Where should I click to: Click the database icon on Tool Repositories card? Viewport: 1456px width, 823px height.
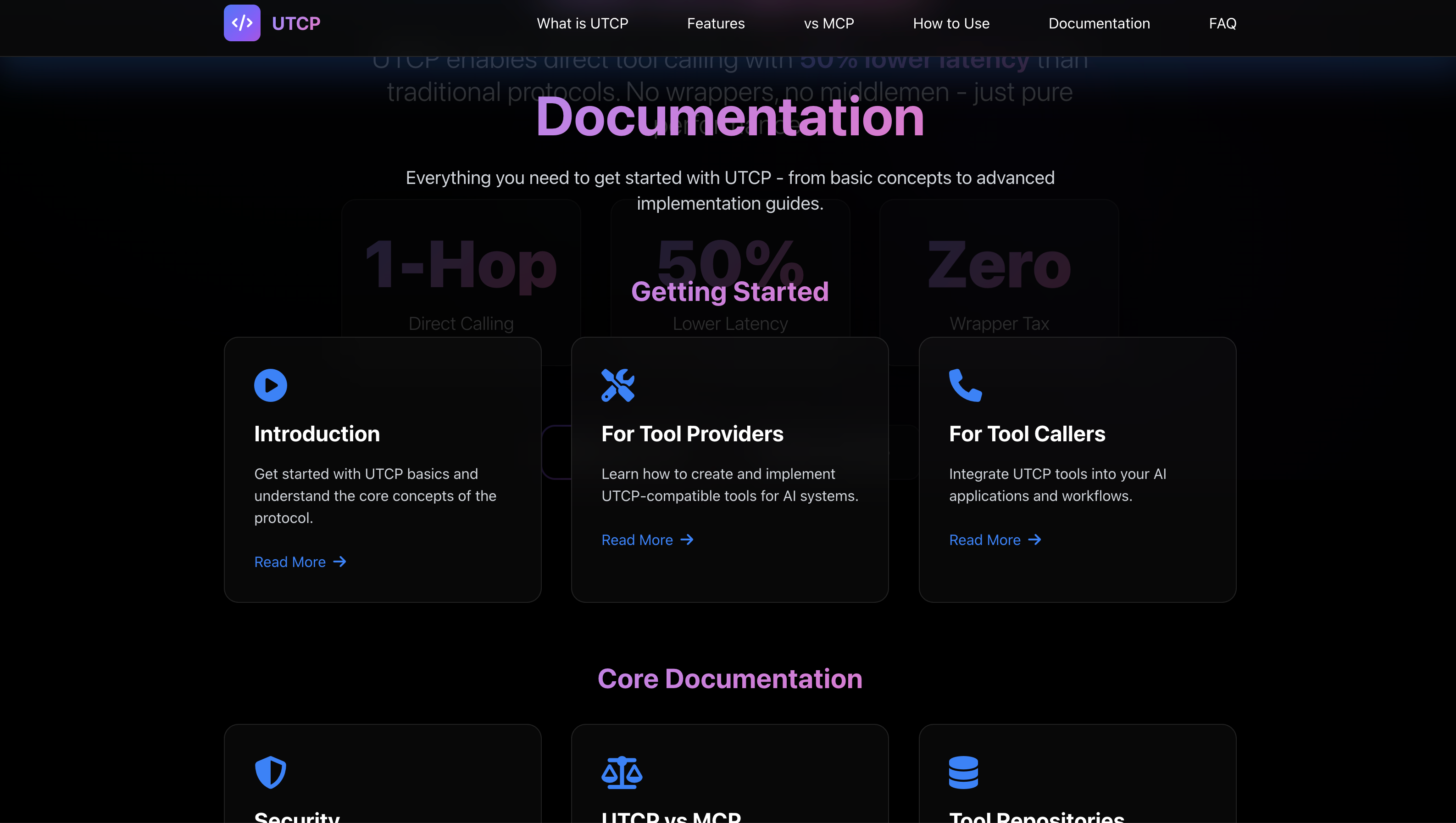pyautogui.click(x=963, y=772)
